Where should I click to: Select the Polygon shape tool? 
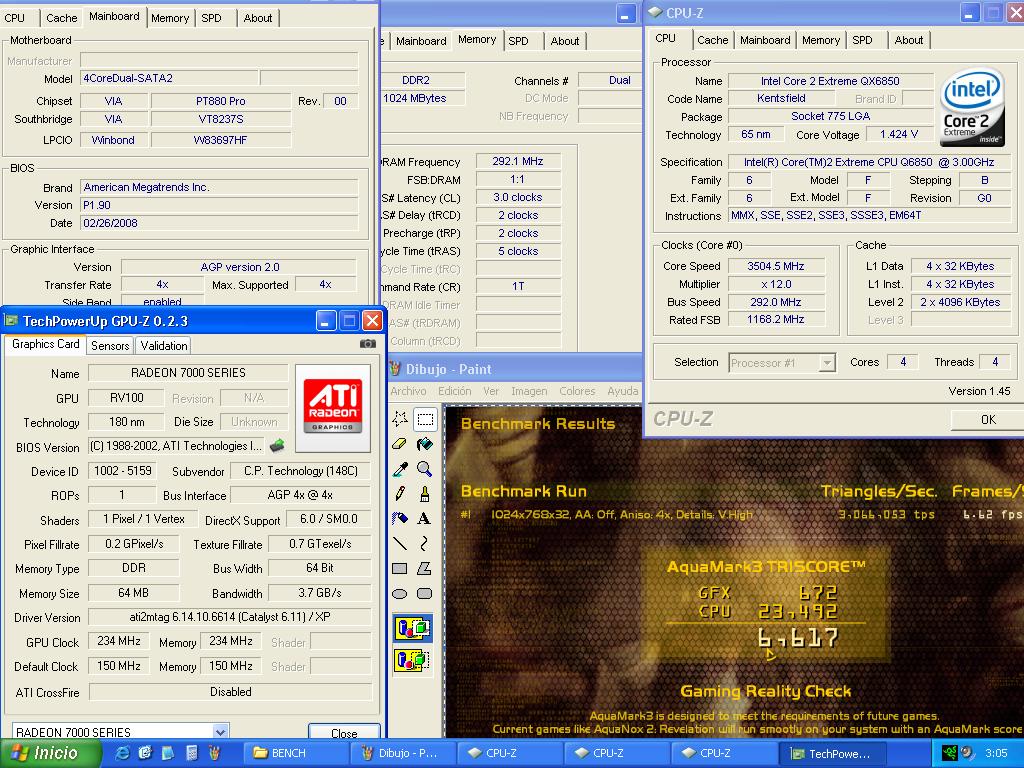(x=424, y=569)
